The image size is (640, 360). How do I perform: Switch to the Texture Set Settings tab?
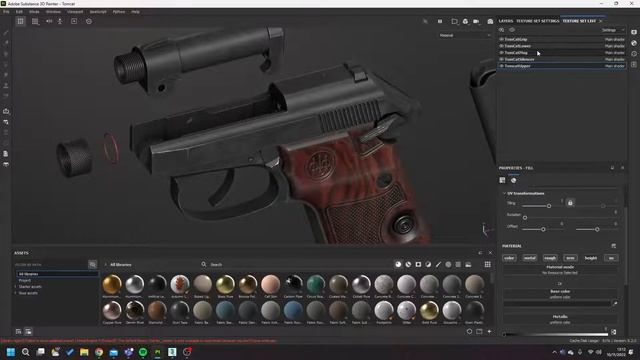(538, 21)
